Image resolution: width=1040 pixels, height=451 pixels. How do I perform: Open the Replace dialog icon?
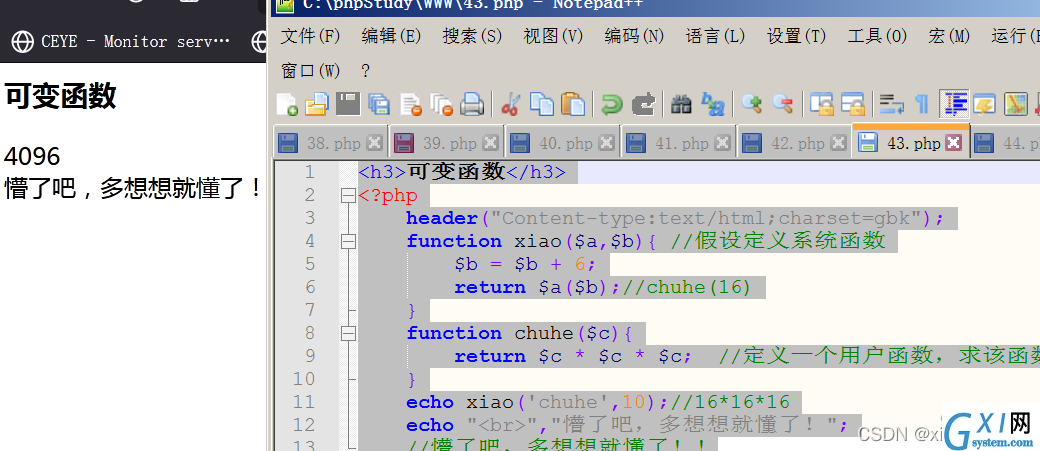(713, 104)
